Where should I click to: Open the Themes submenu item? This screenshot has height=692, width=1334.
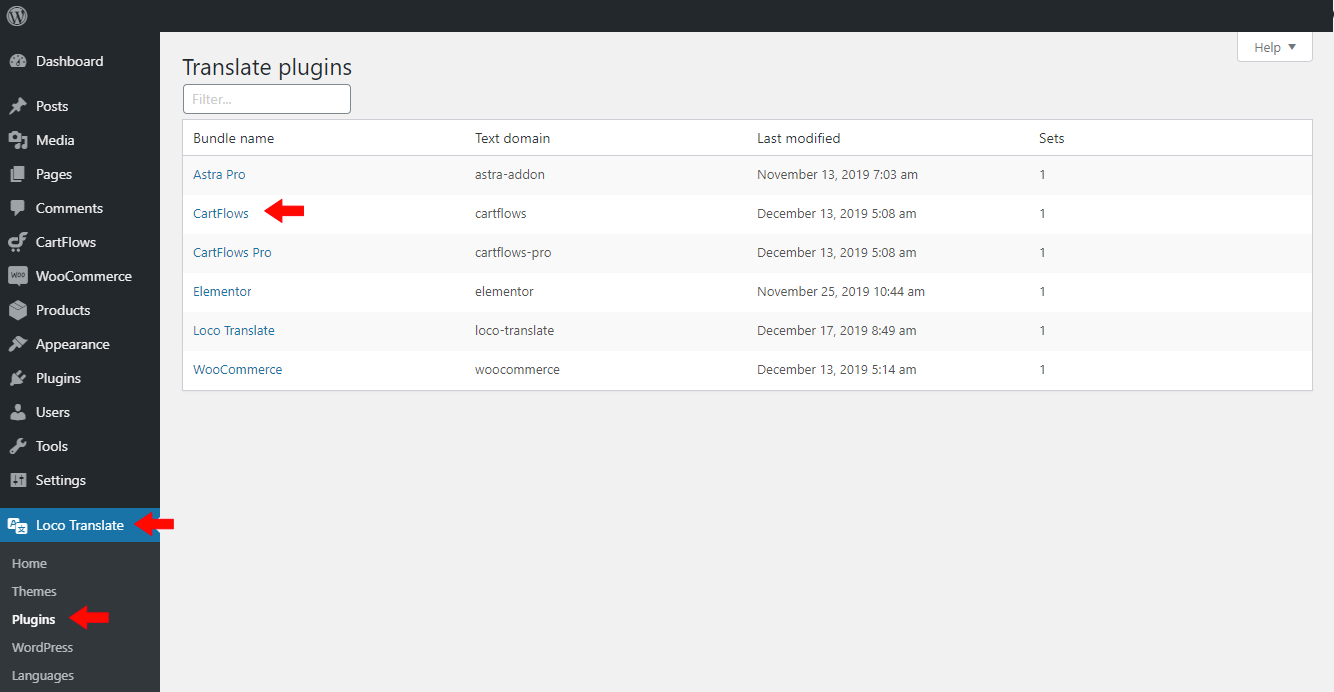point(34,591)
